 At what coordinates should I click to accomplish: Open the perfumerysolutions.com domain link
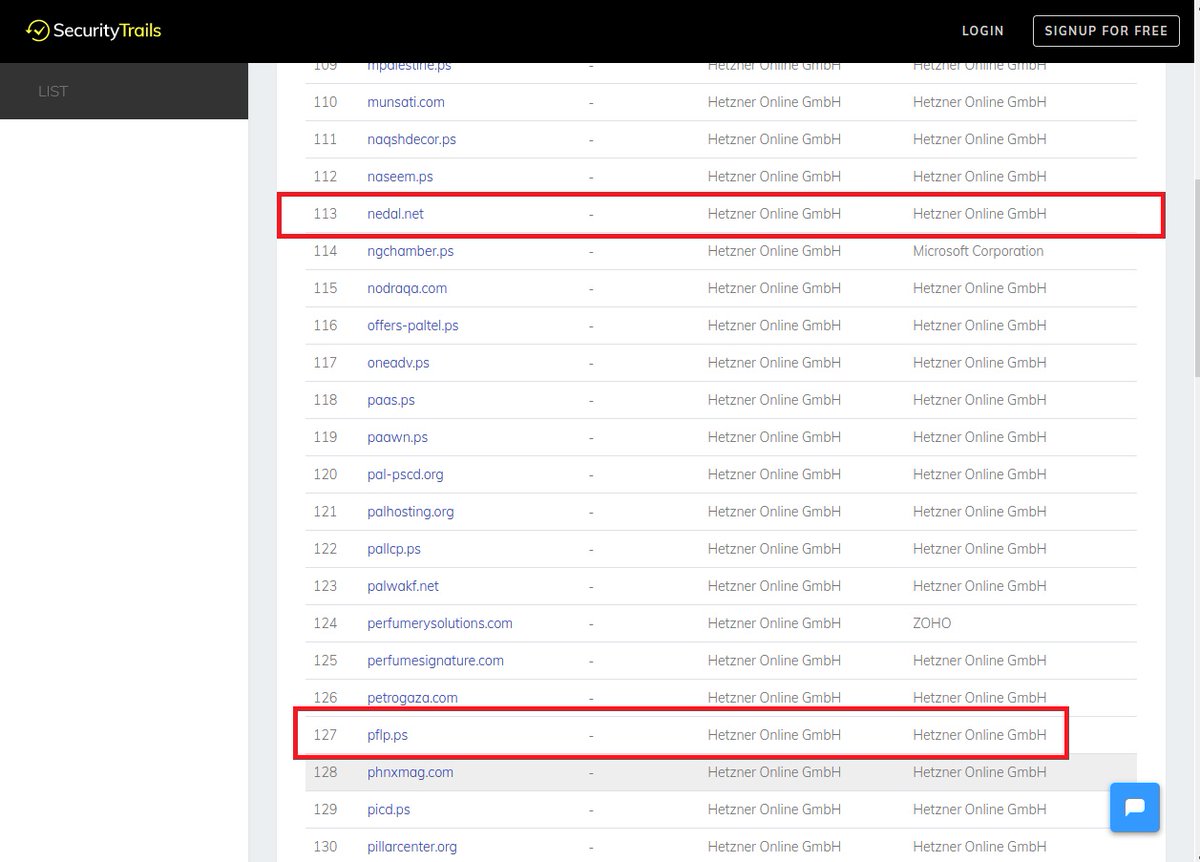440,623
